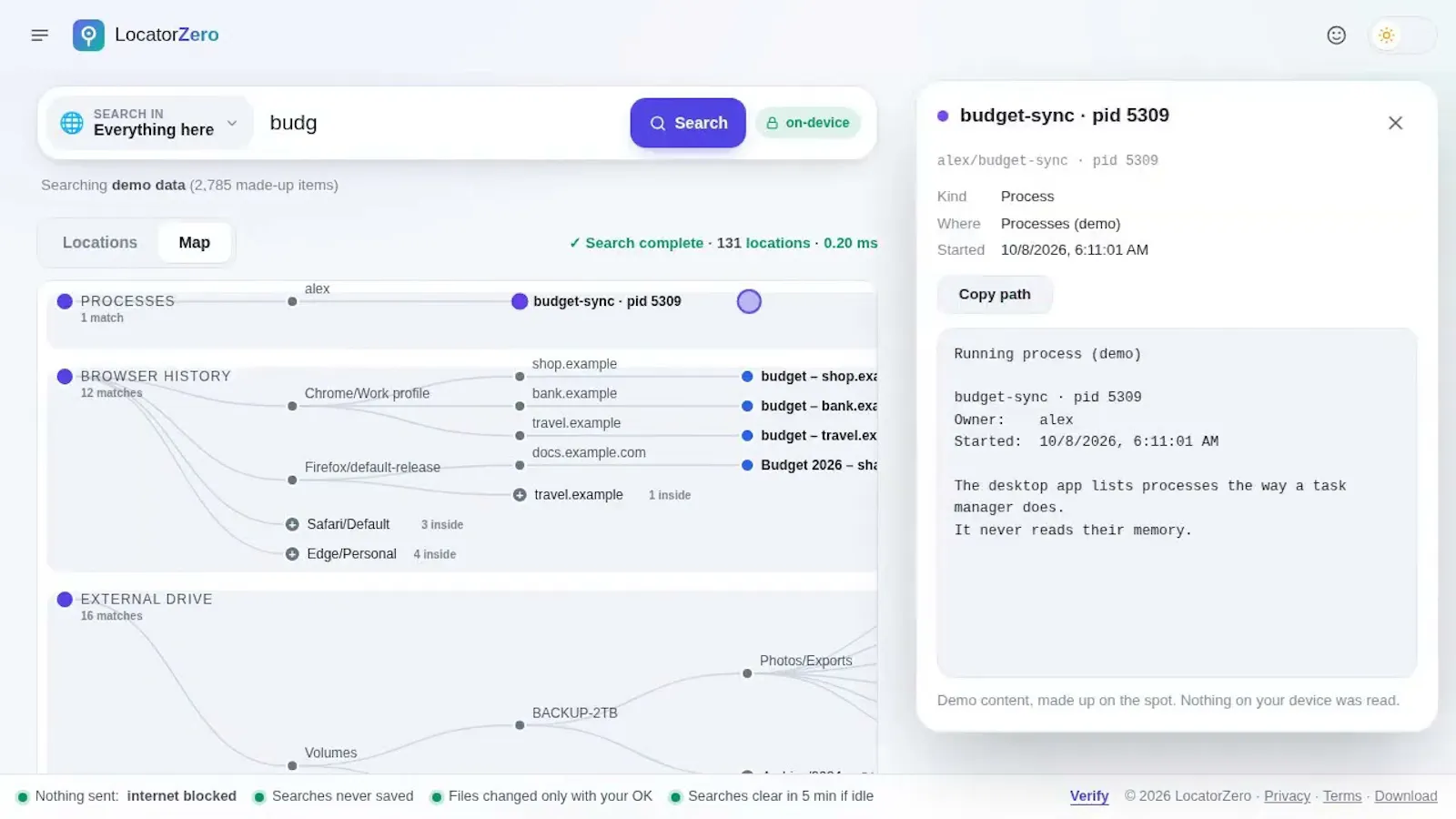Screen dimensions: 1456x819
Task: Click the Nothing sent: internet blocked status
Action: click(x=127, y=796)
